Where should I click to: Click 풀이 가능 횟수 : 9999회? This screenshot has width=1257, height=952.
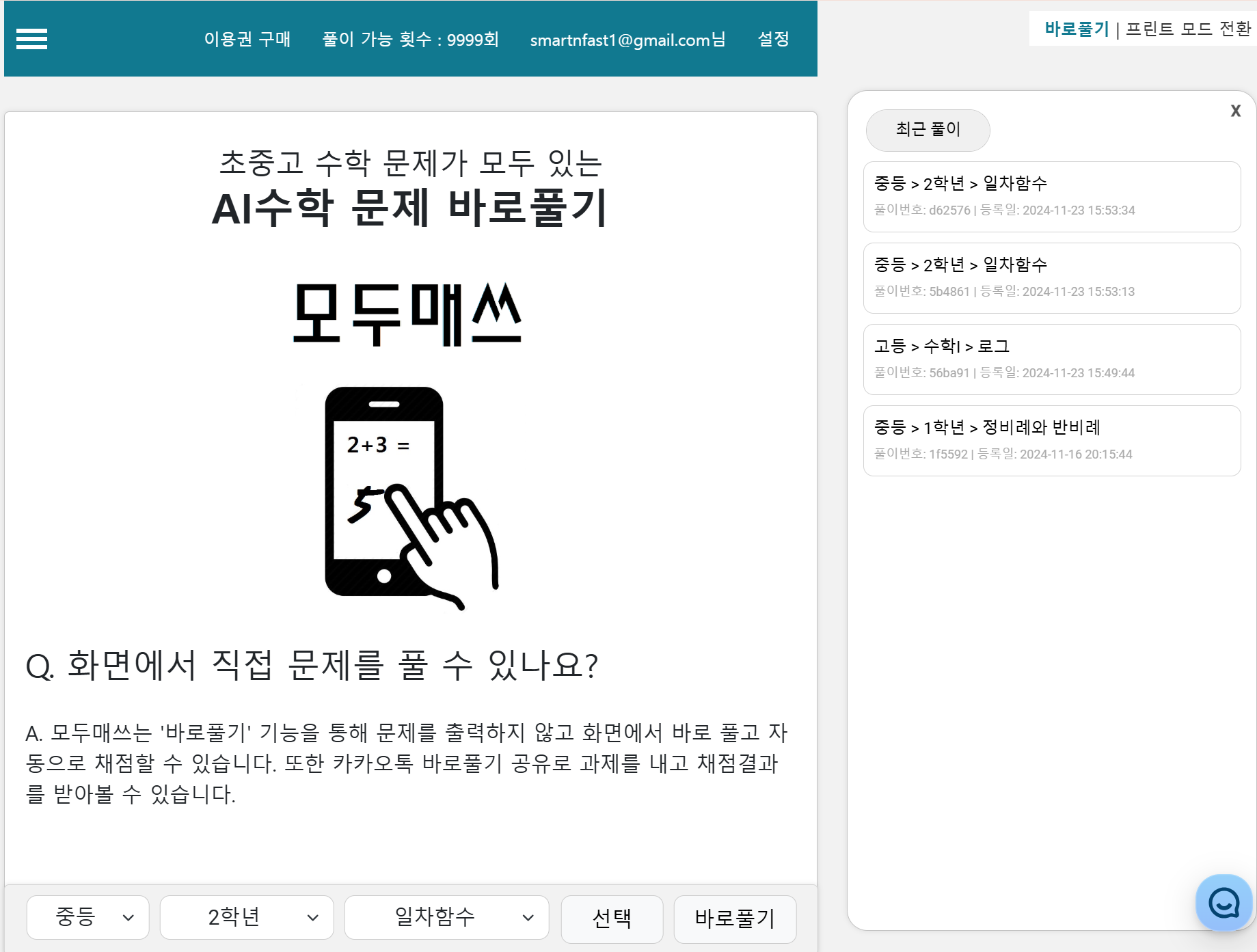click(410, 39)
